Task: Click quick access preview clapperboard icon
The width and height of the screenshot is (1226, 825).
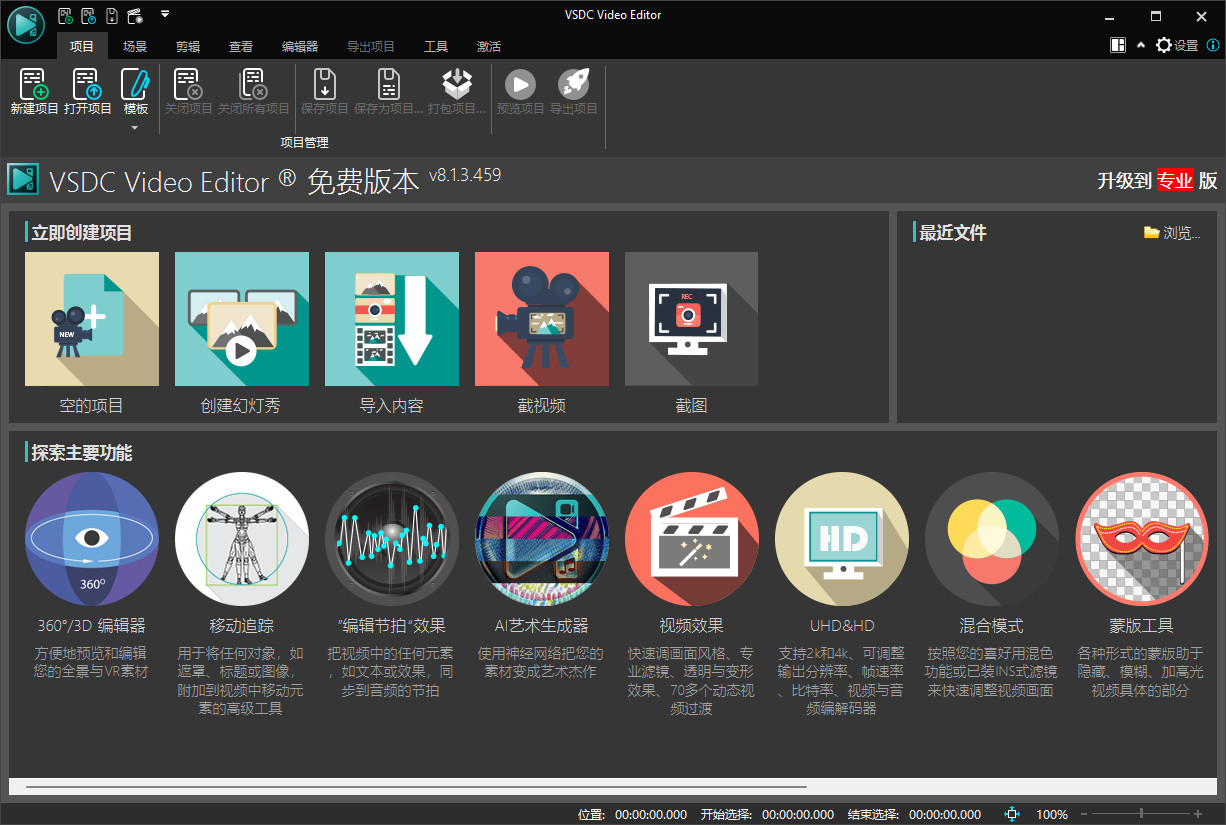Action: 135,15
